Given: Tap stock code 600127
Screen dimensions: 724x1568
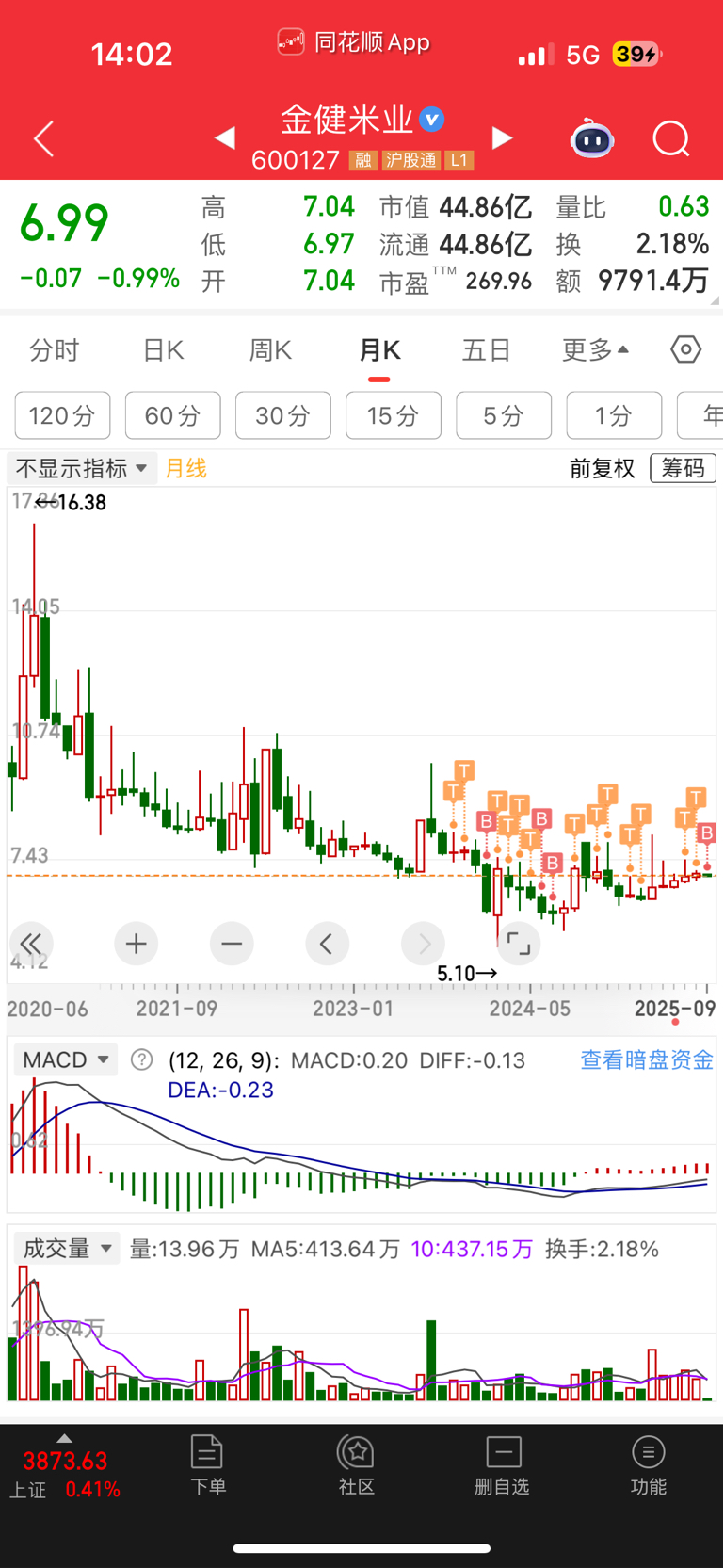Looking at the screenshot, I should pyautogui.click(x=296, y=160).
